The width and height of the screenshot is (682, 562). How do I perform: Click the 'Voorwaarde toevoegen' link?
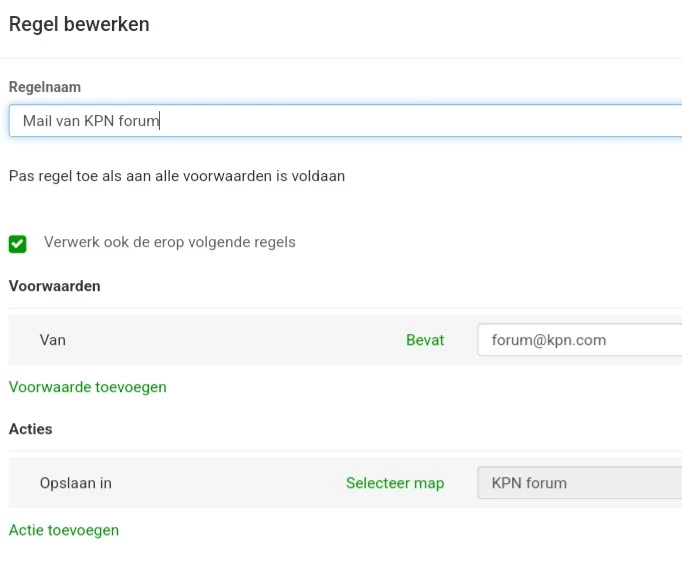pos(88,387)
